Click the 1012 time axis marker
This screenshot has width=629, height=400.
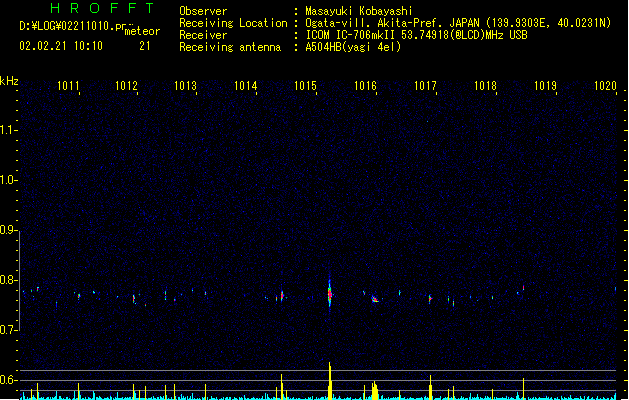coord(126,86)
